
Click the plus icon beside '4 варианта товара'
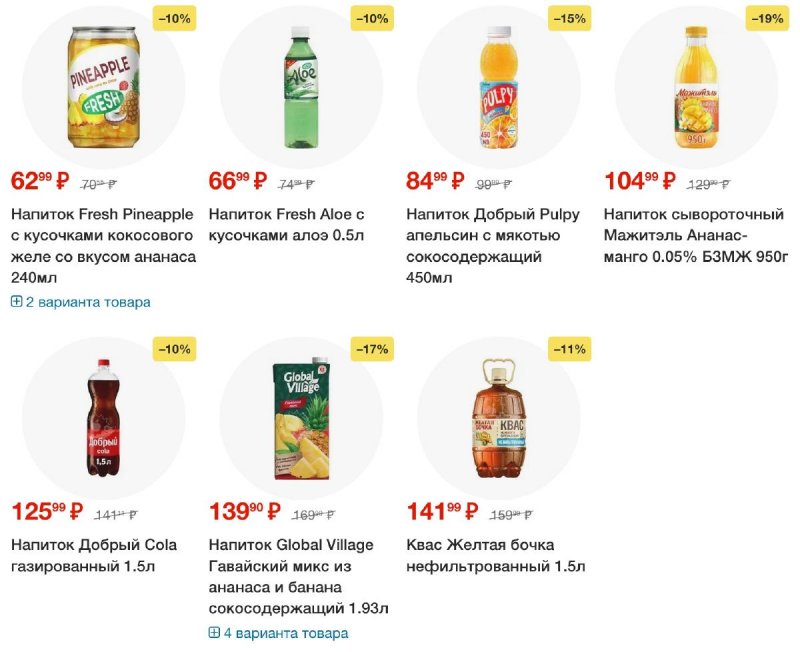214,633
